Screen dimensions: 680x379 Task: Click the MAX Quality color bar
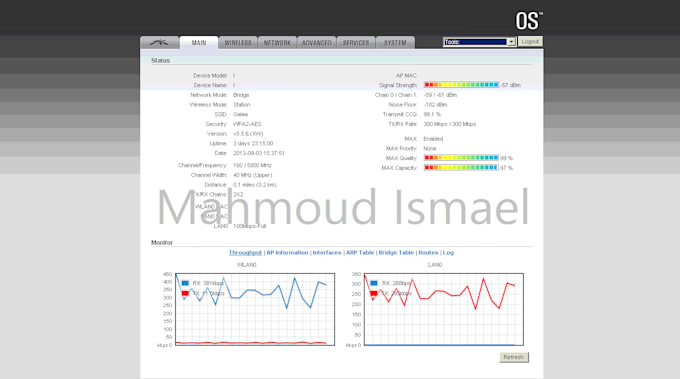pos(461,158)
